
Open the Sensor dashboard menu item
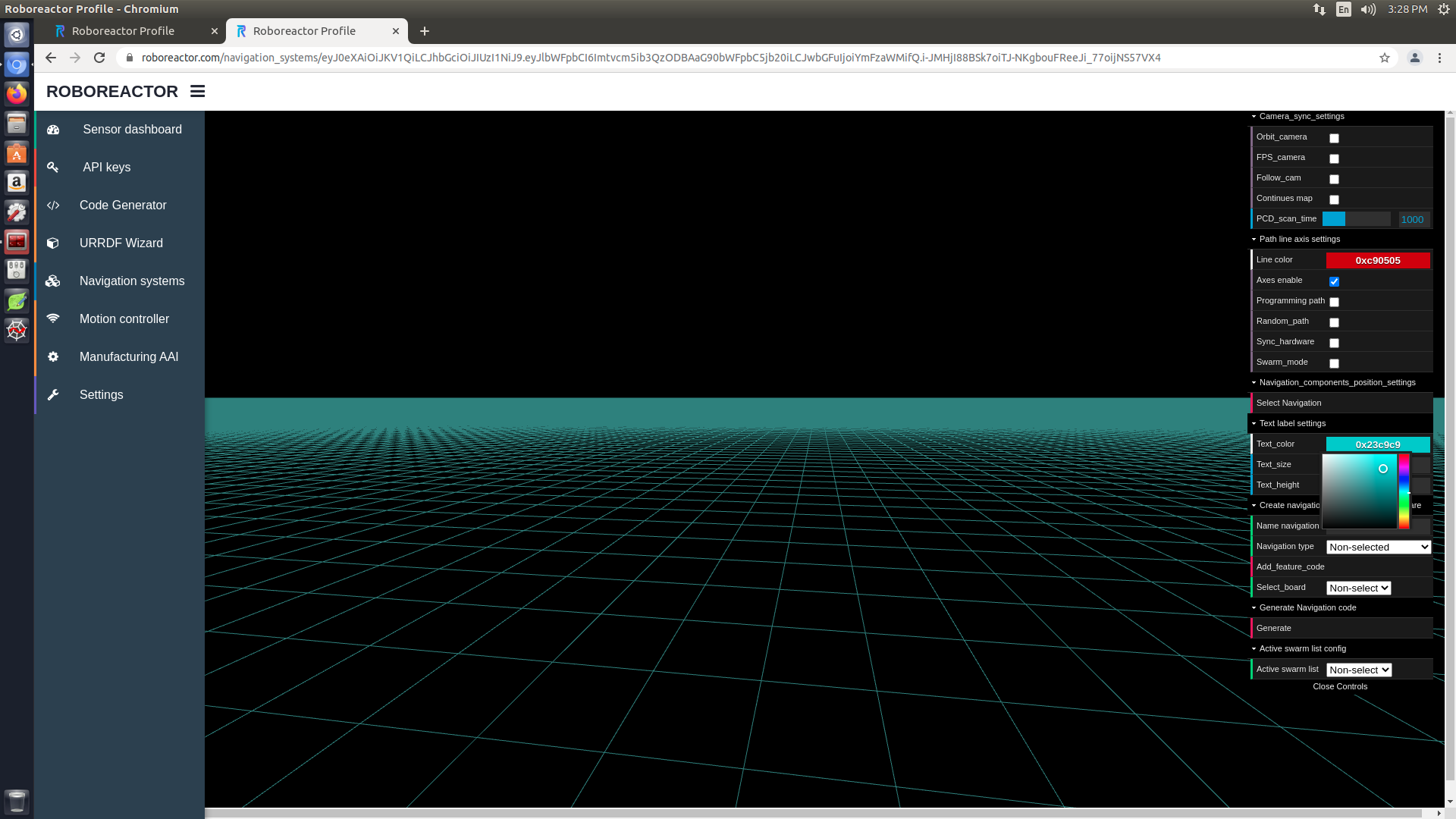point(119,130)
